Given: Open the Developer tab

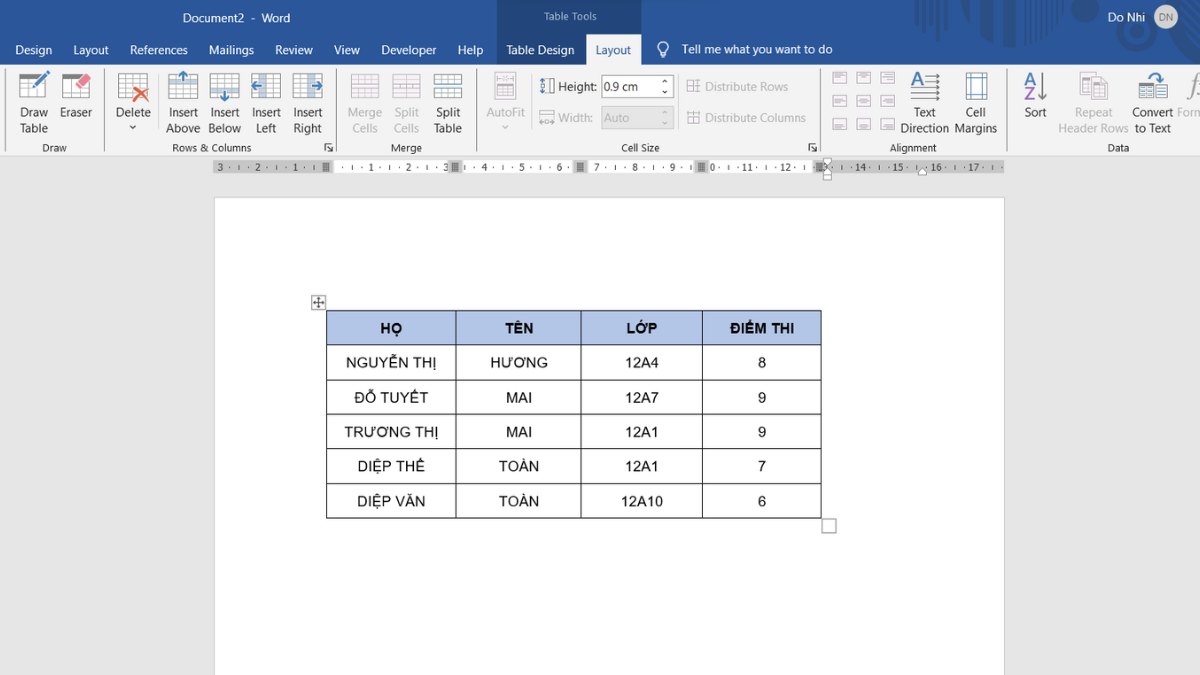Looking at the screenshot, I should (409, 50).
